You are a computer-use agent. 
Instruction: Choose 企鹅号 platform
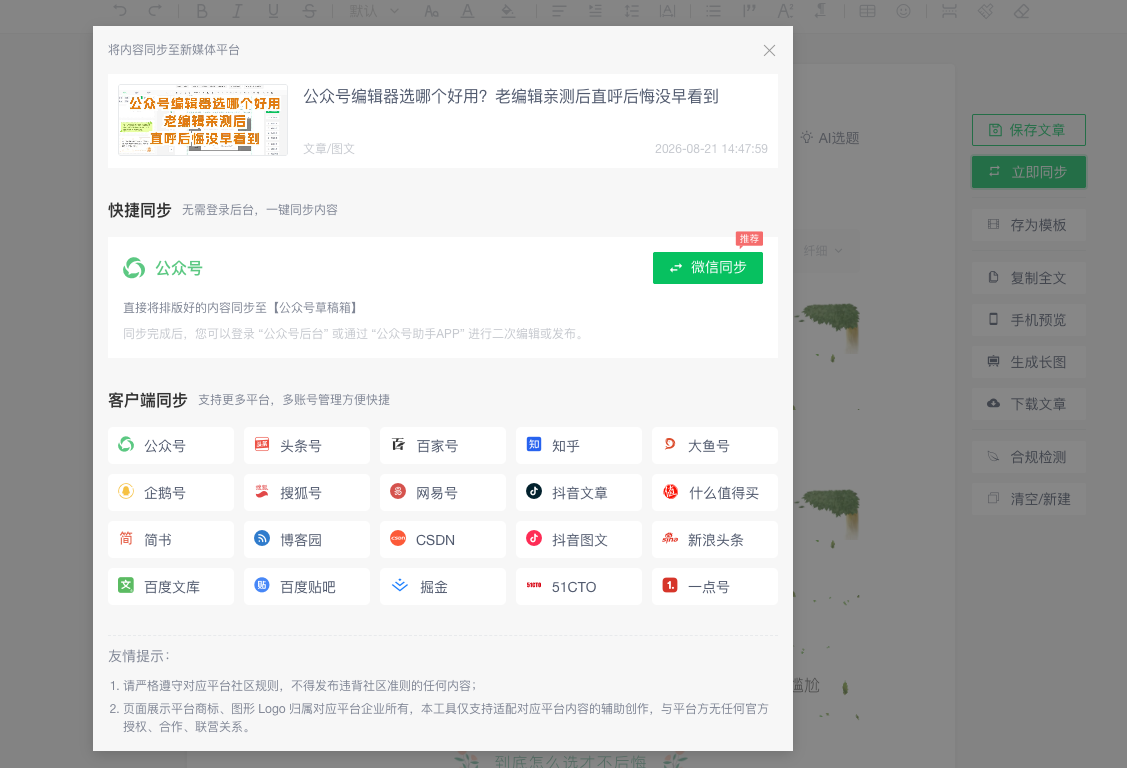[171, 493]
